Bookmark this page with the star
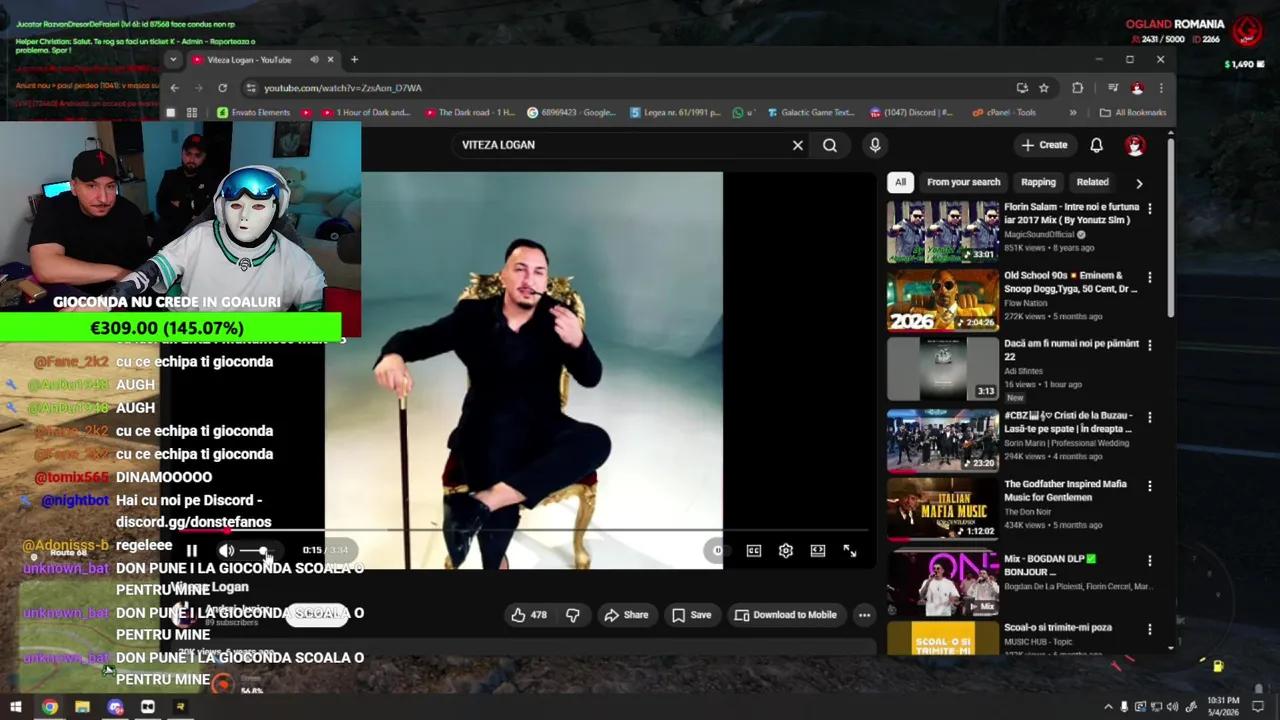 coord(1043,88)
